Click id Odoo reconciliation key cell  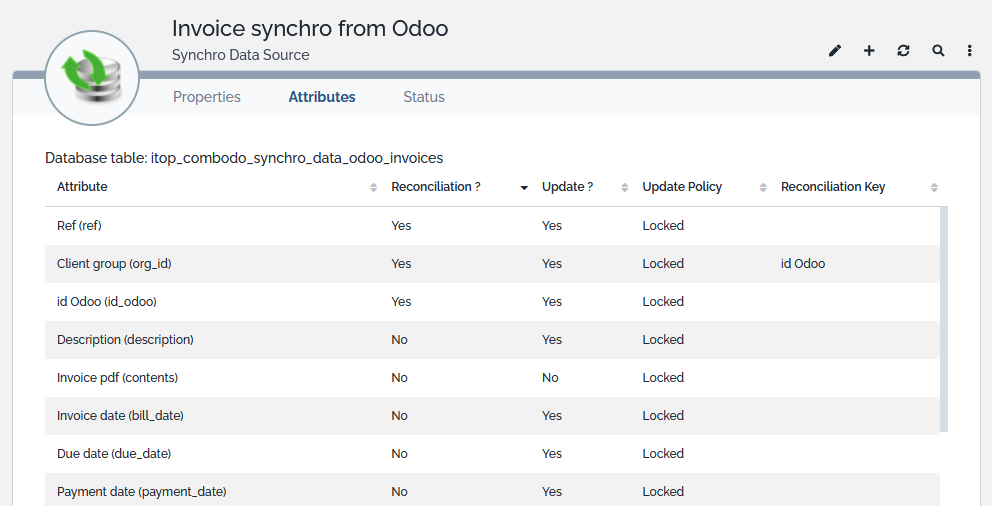click(x=803, y=264)
